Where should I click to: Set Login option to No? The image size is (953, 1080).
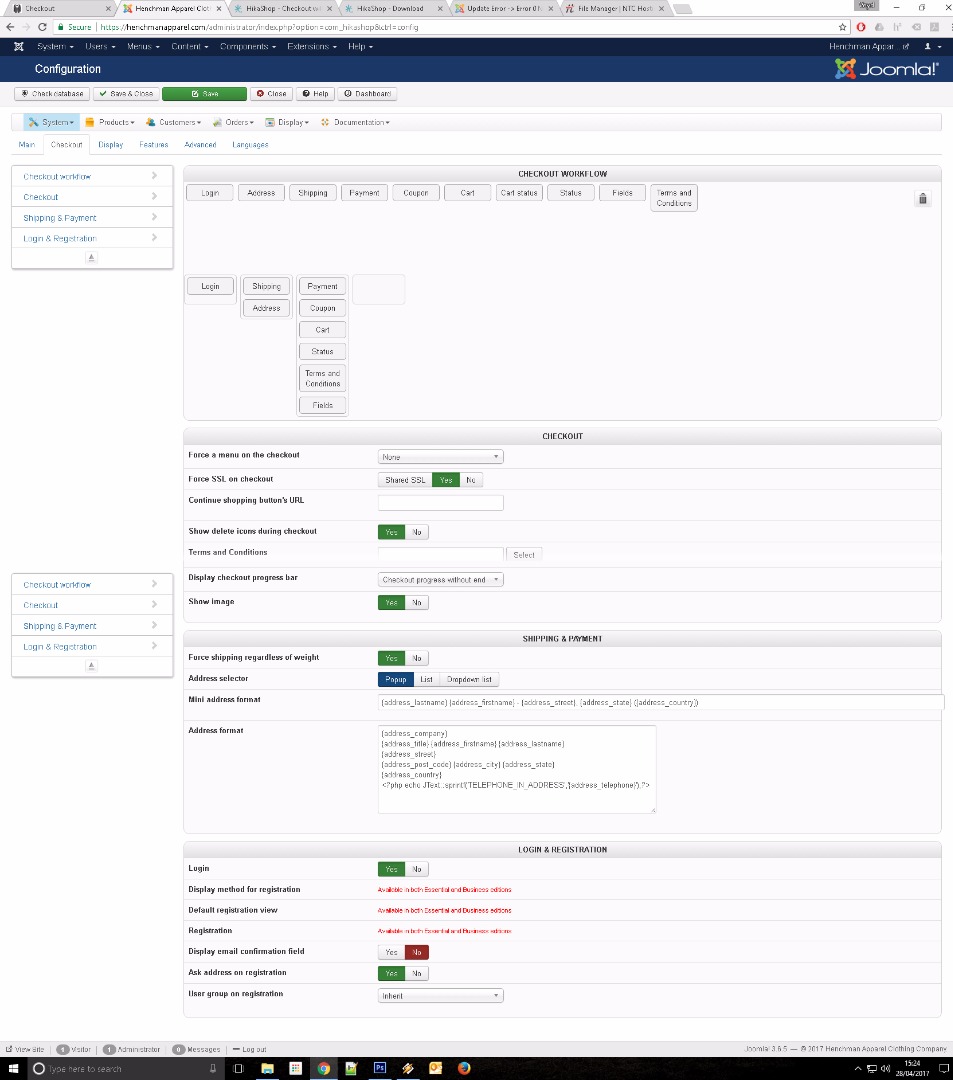417,869
